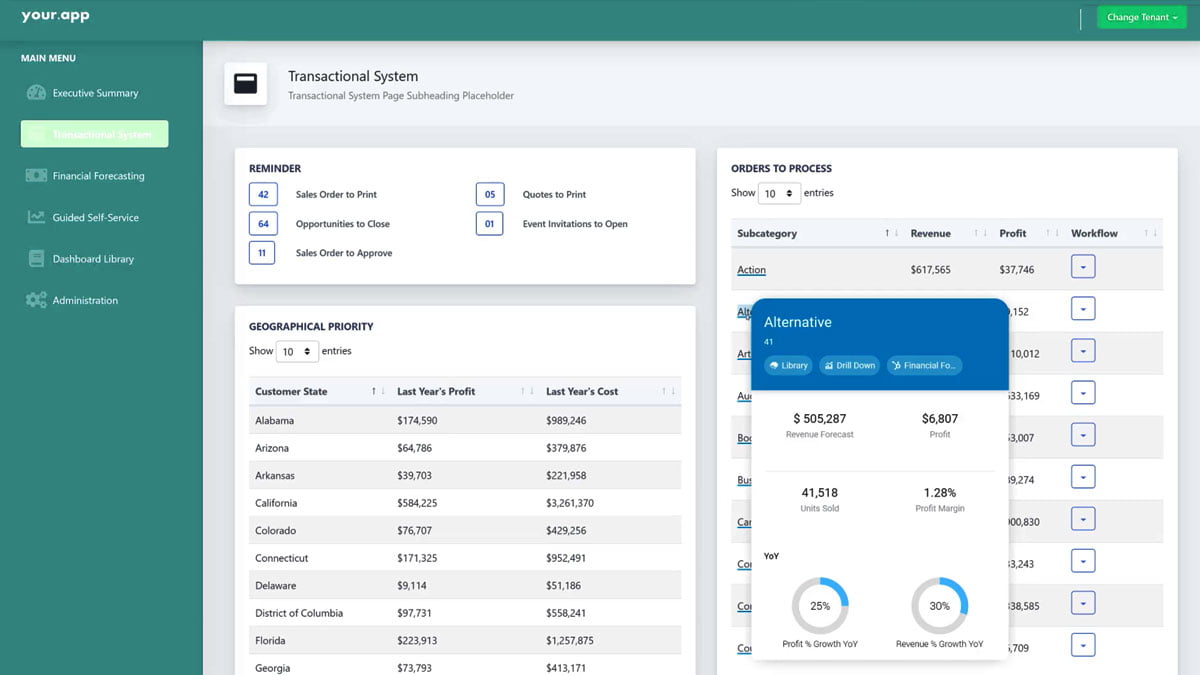Click the Drill Down chart icon in popup
The image size is (1200, 675).
point(829,365)
